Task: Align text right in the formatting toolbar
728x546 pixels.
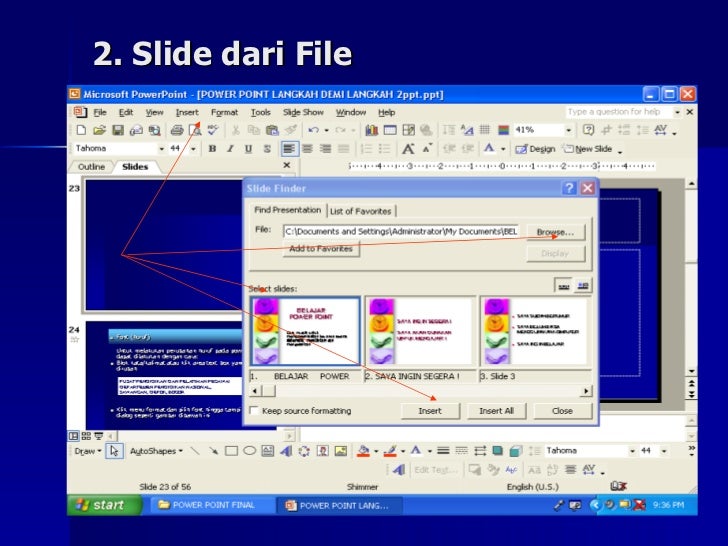Action: pos(325,149)
